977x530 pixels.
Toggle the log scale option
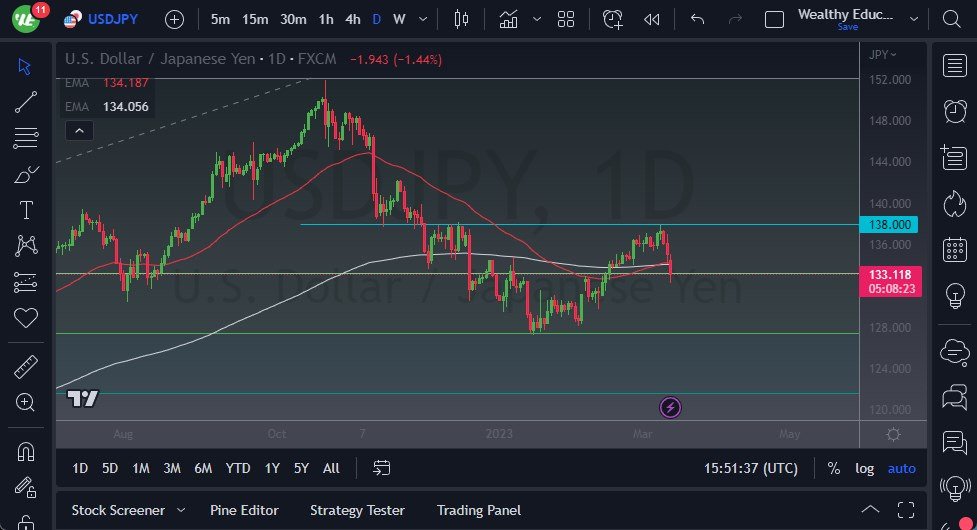click(x=864, y=468)
